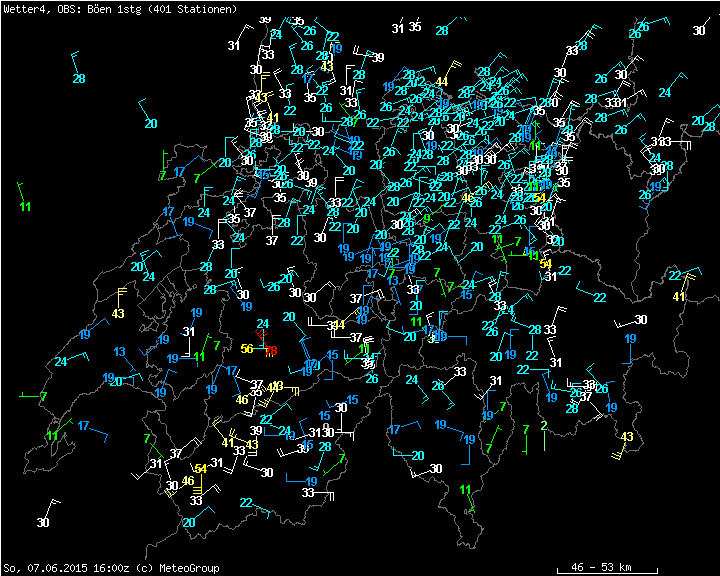Click the yellow '41' beside cyan '22' in far east

(679, 297)
